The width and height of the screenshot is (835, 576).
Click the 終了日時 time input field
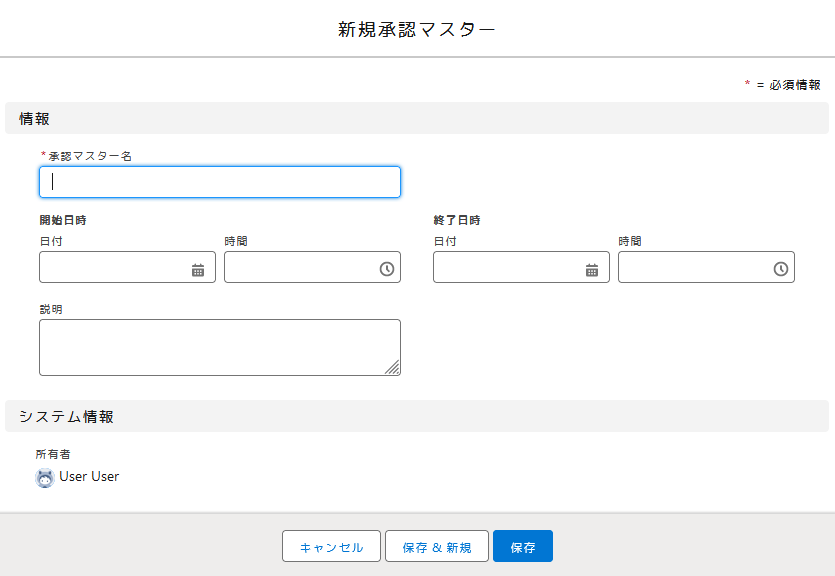(692, 268)
